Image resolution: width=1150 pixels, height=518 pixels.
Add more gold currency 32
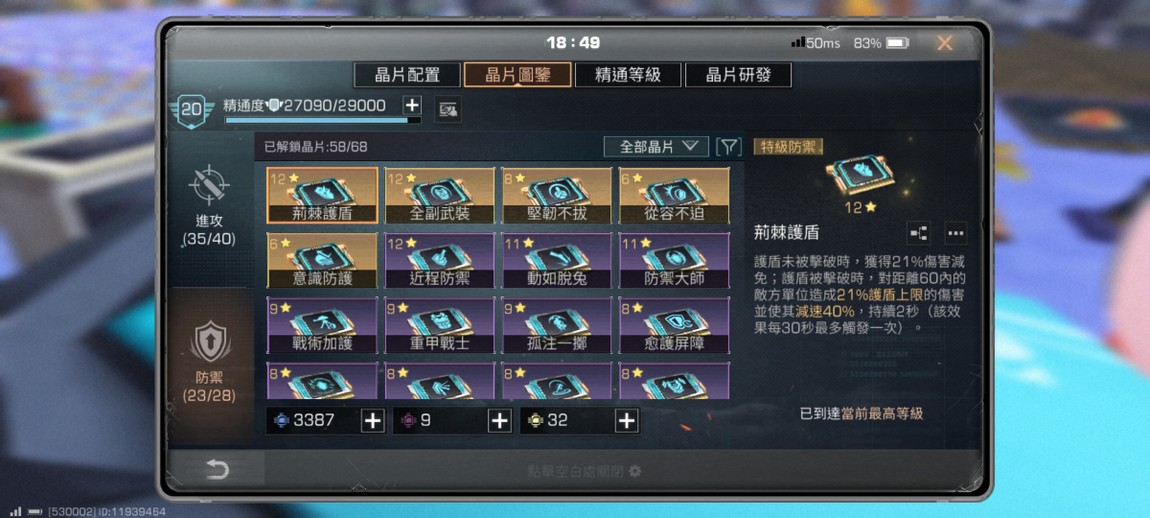point(626,420)
